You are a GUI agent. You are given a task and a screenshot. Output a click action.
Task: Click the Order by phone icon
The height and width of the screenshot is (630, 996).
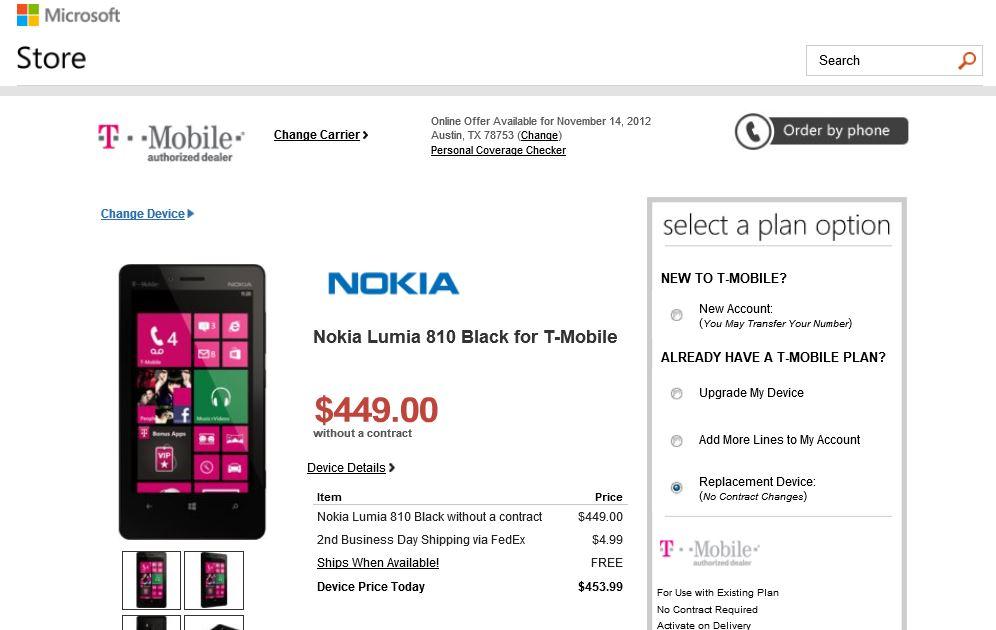click(752, 131)
